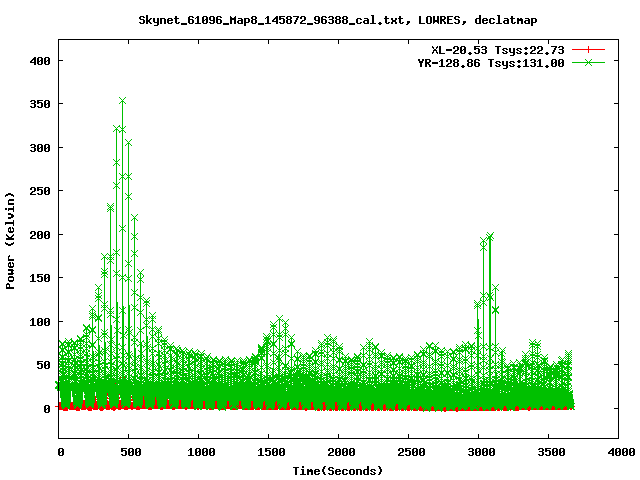Click the green bump near 1500 seconds

click(279, 321)
